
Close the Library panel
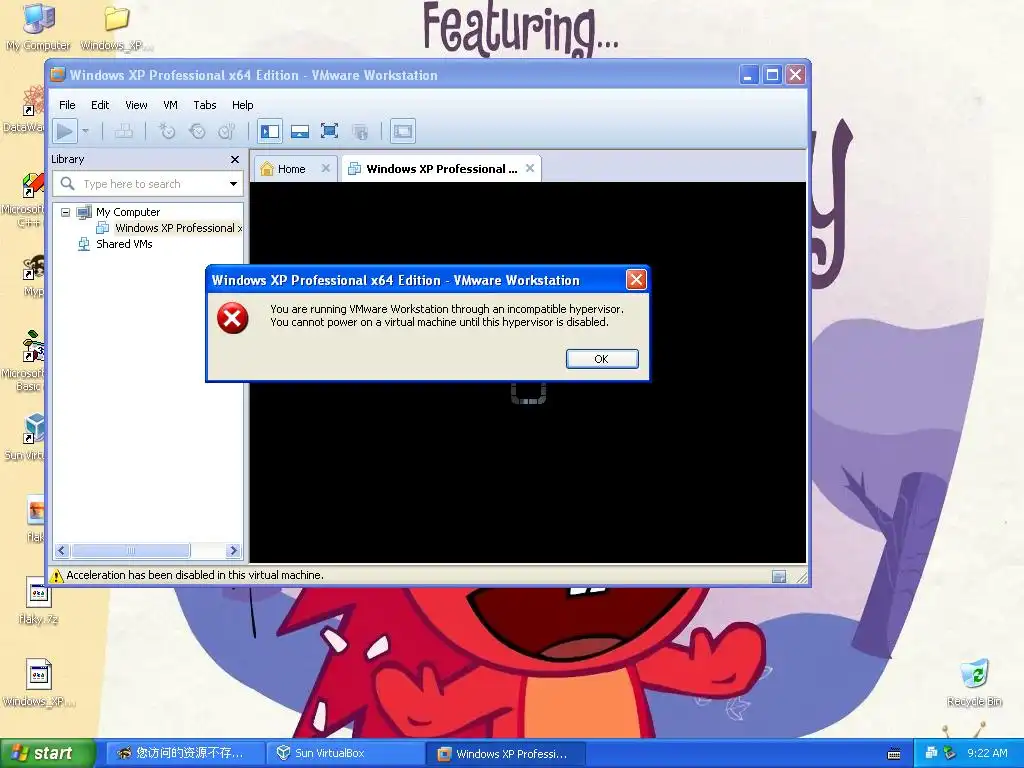pos(234,159)
